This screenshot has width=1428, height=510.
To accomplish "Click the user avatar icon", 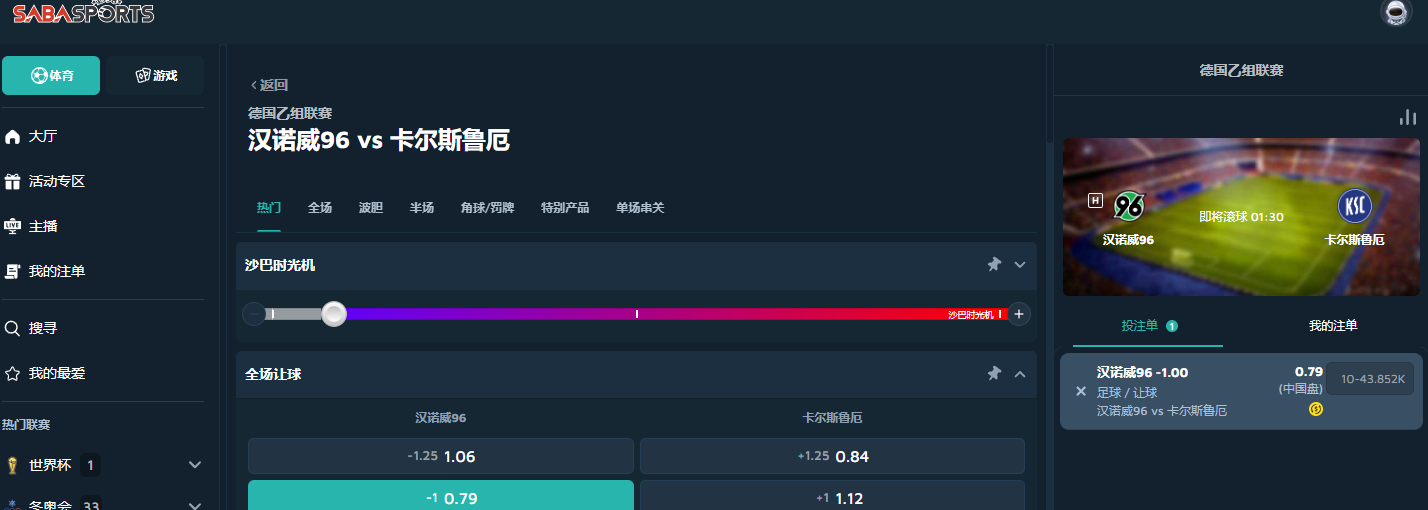I will pyautogui.click(x=1395, y=12).
